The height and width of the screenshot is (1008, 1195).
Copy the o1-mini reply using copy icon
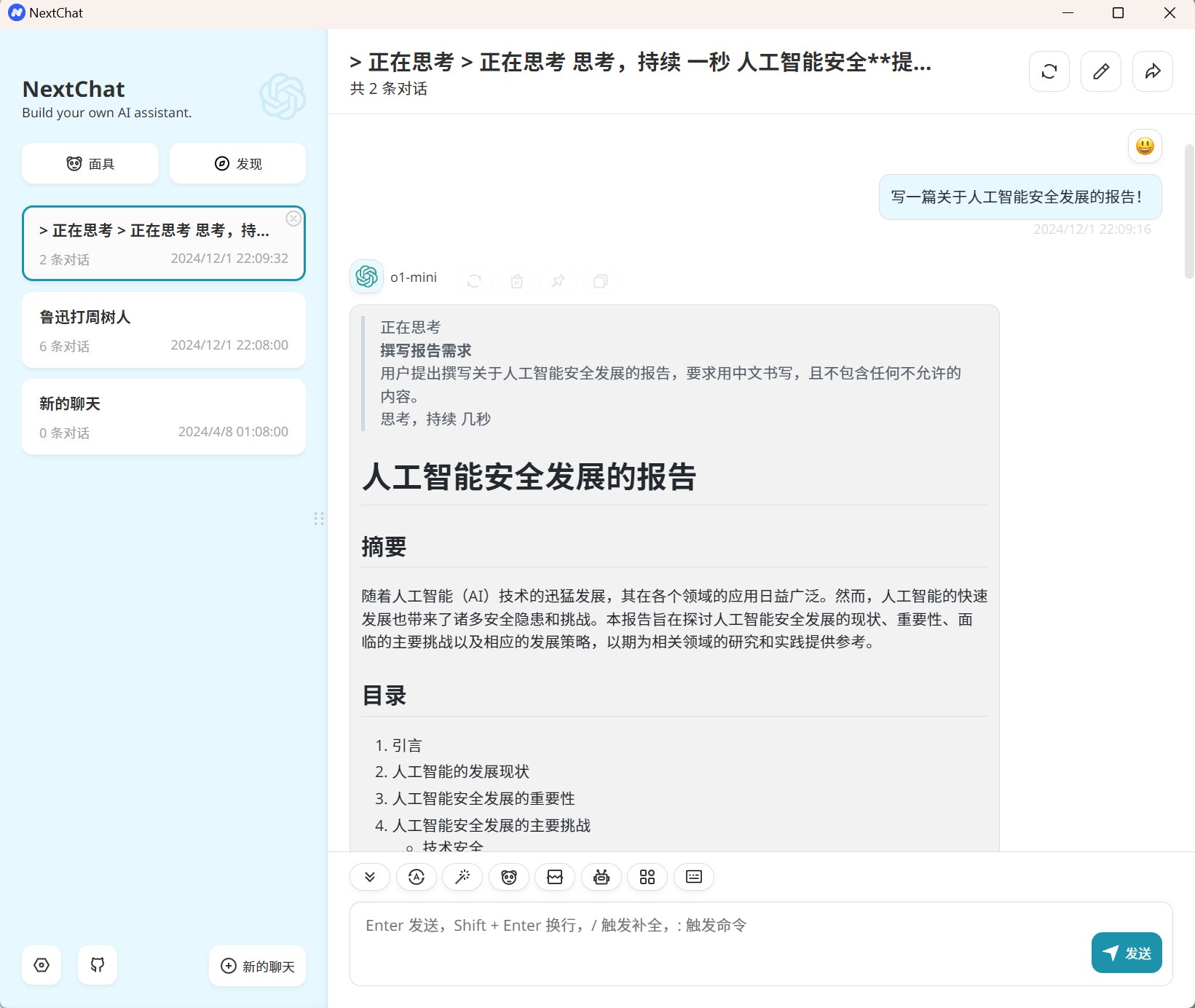click(599, 281)
